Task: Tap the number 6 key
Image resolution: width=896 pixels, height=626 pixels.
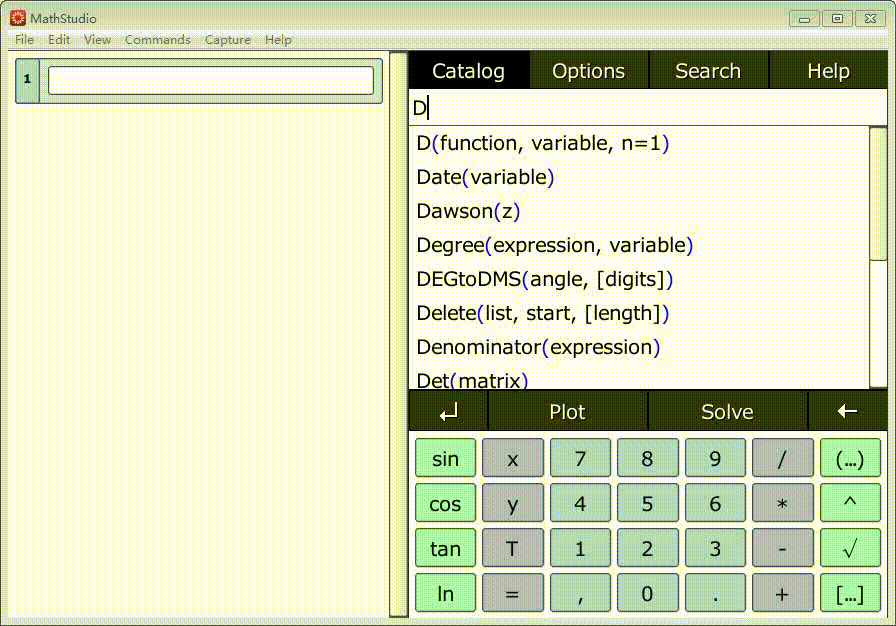Action: pos(715,503)
